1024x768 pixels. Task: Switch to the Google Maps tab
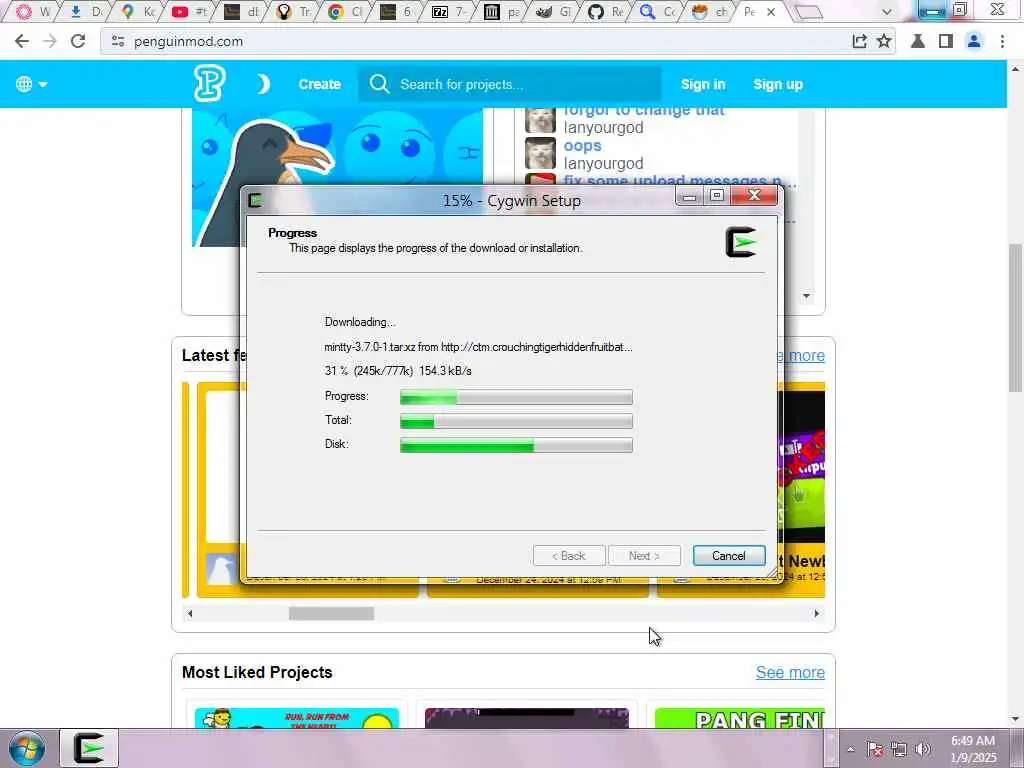tap(136, 12)
